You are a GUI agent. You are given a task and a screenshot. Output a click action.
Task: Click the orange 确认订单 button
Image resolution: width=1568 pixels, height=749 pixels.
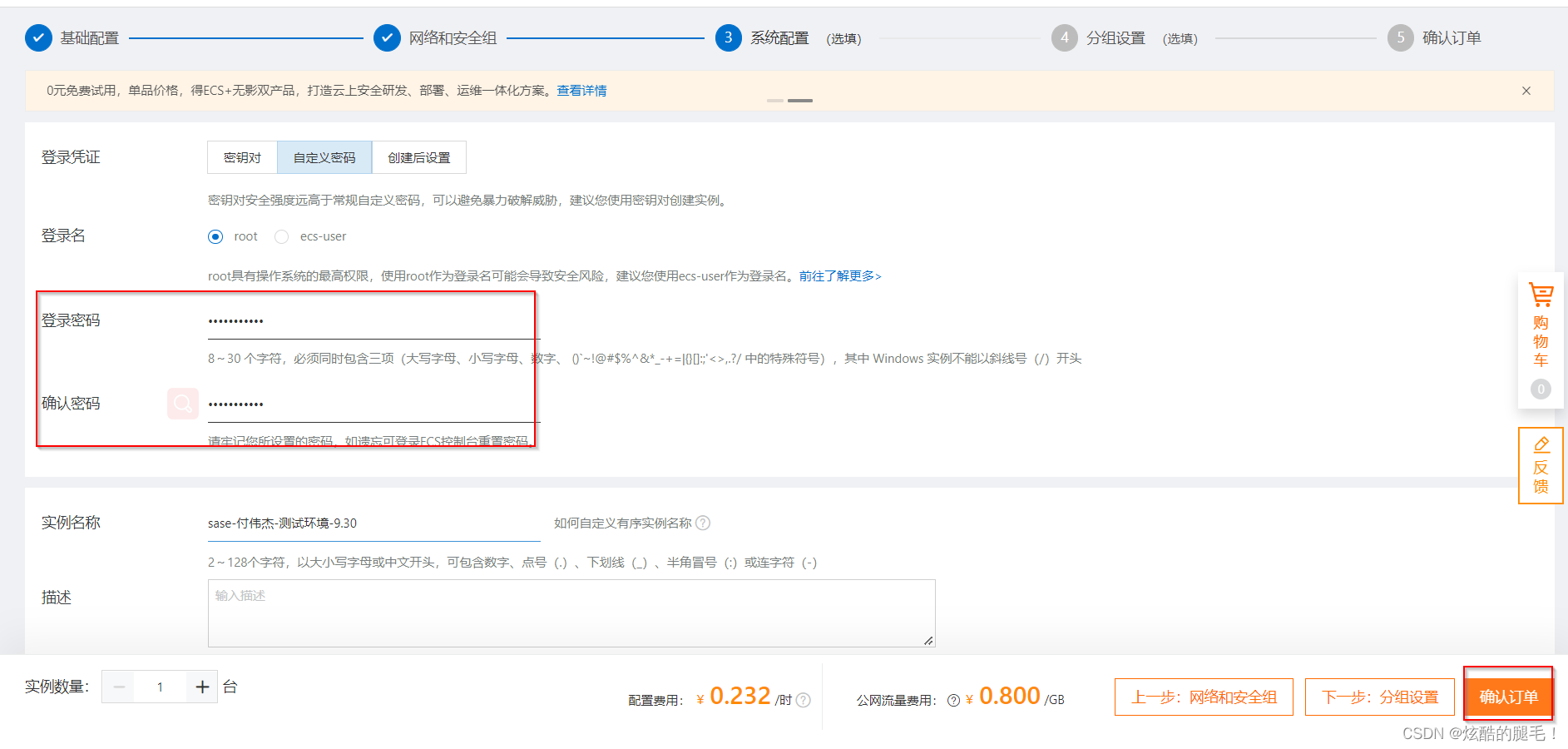coord(1508,697)
